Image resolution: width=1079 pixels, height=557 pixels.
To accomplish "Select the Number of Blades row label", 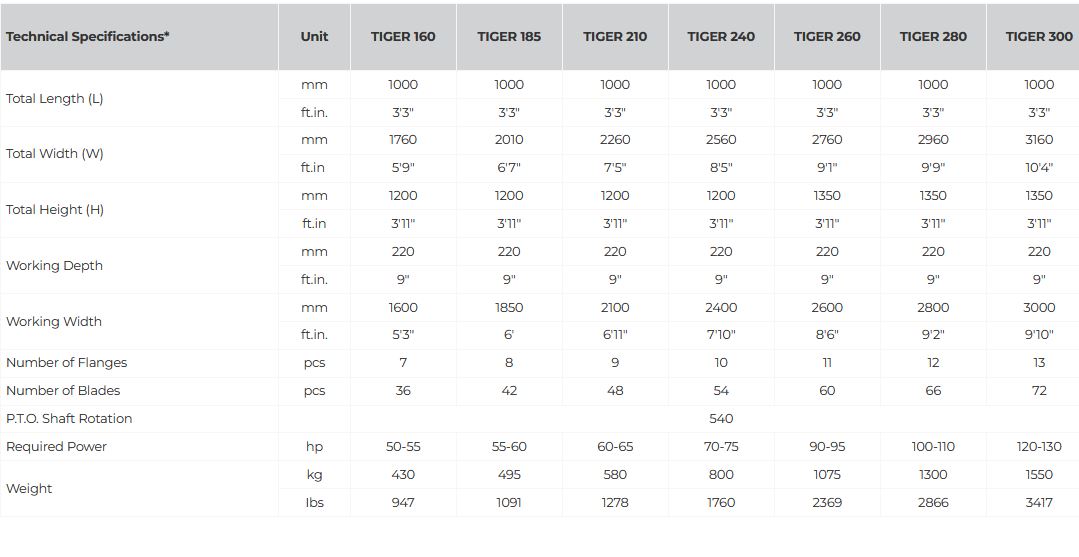I will coord(63,391).
